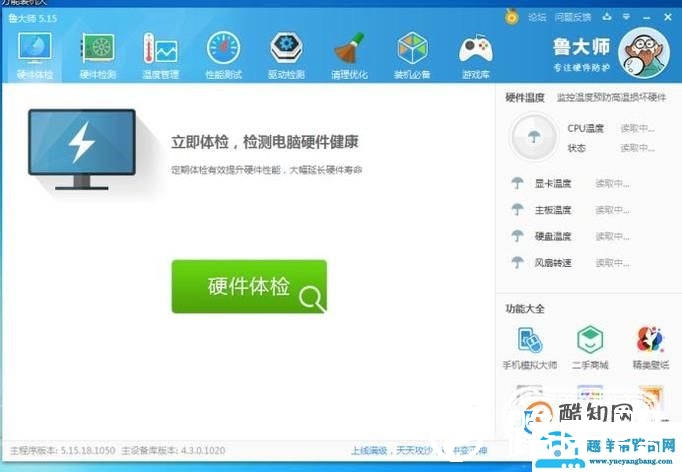This screenshot has height=472, width=682.
Task: Click the 鲁大师 cartoon avatar
Action: tap(644, 52)
